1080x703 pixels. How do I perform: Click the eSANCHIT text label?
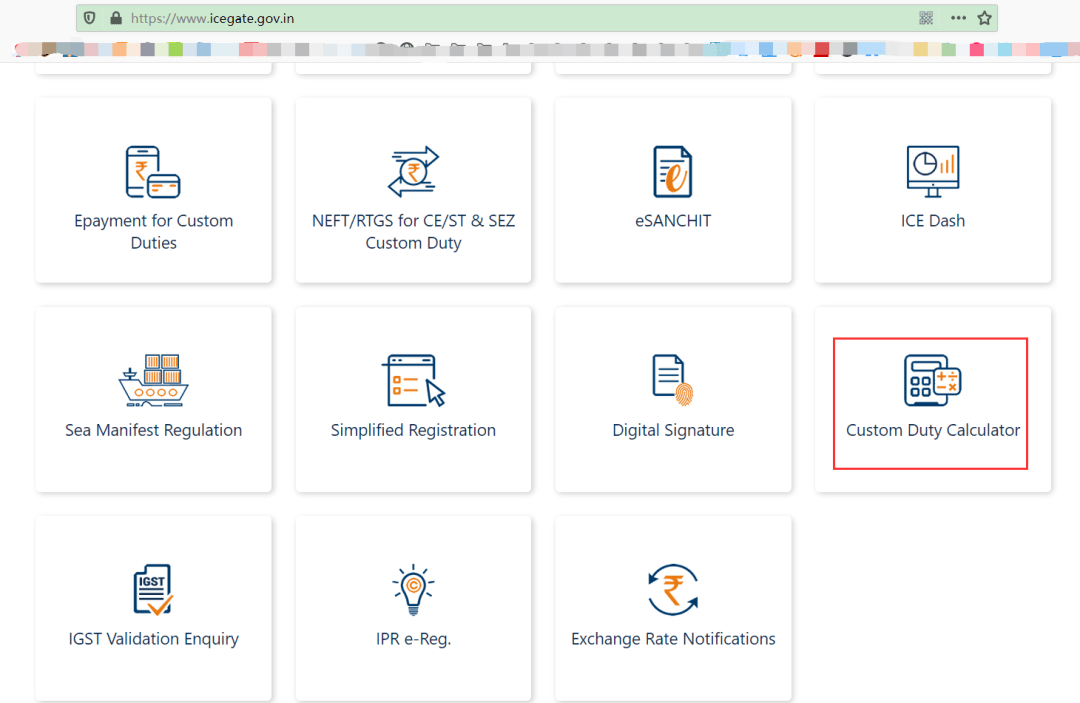pos(673,221)
